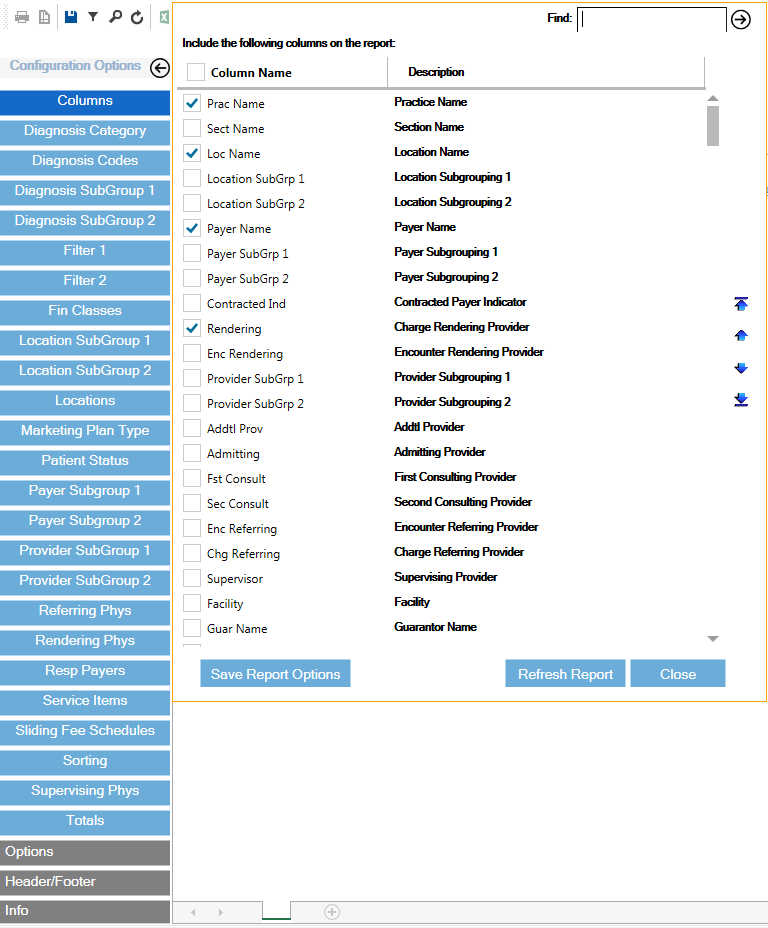Click the blue save disk icon
The image size is (768, 928).
(x=71, y=17)
